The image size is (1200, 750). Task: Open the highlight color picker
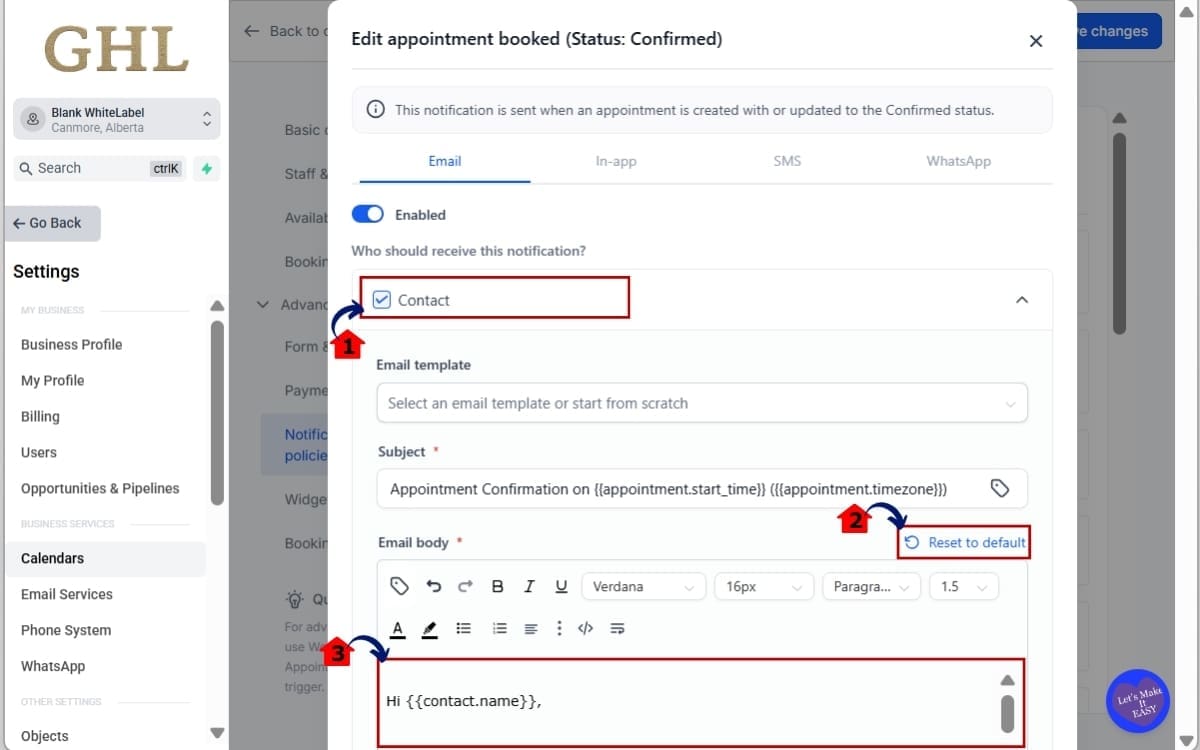(x=430, y=629)
